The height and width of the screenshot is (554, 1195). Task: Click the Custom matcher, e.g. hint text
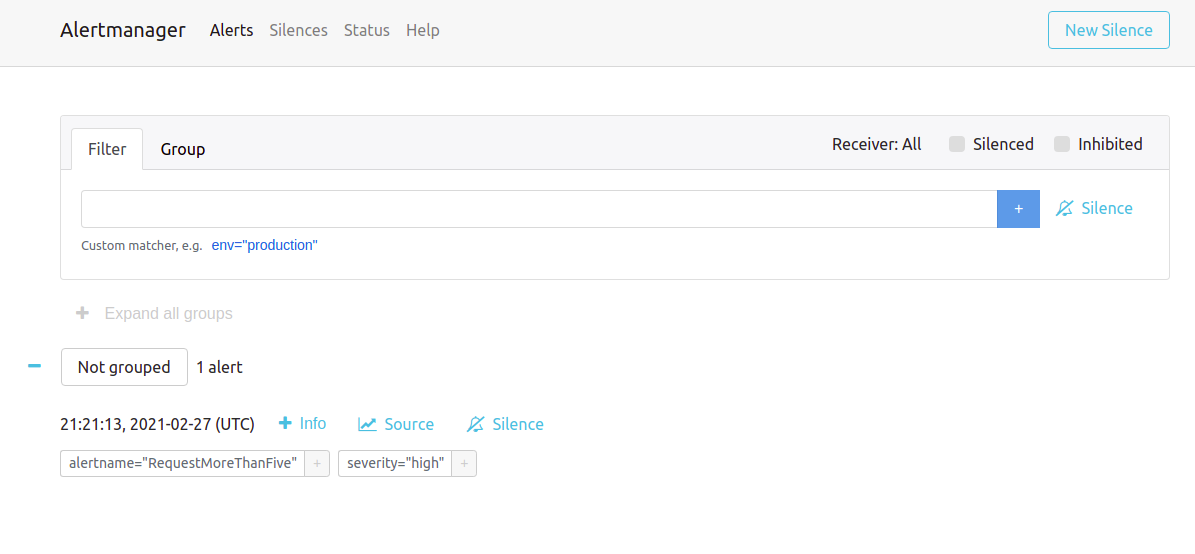pos(142,246)
